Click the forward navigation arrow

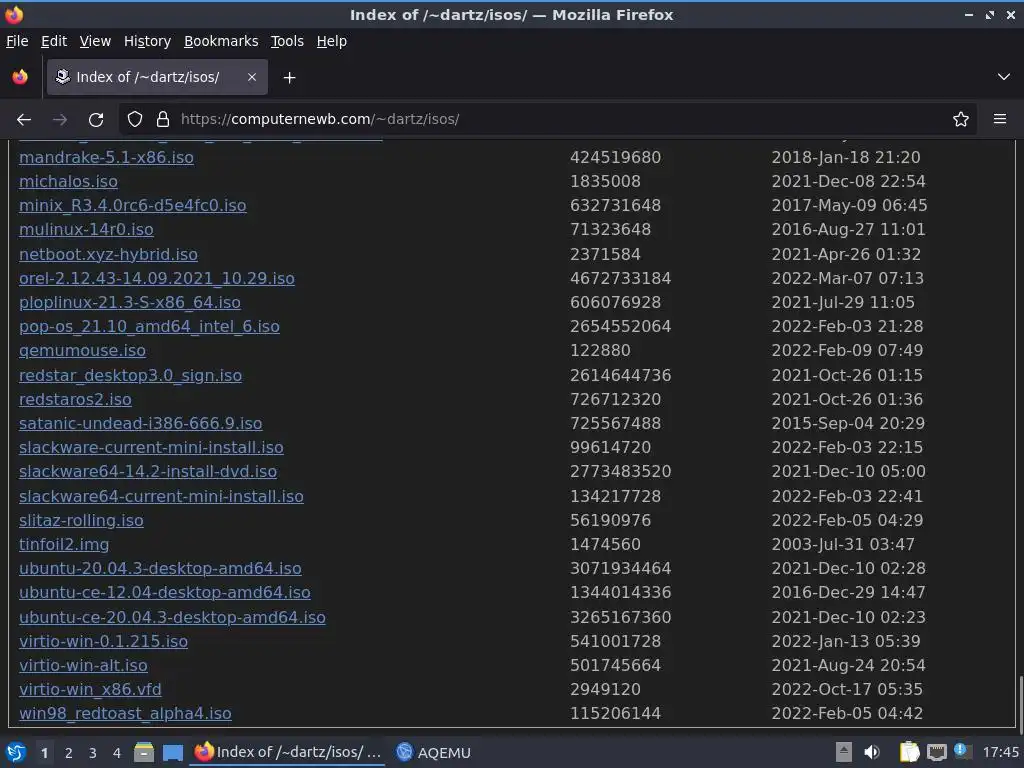click(x=60, y=120)
